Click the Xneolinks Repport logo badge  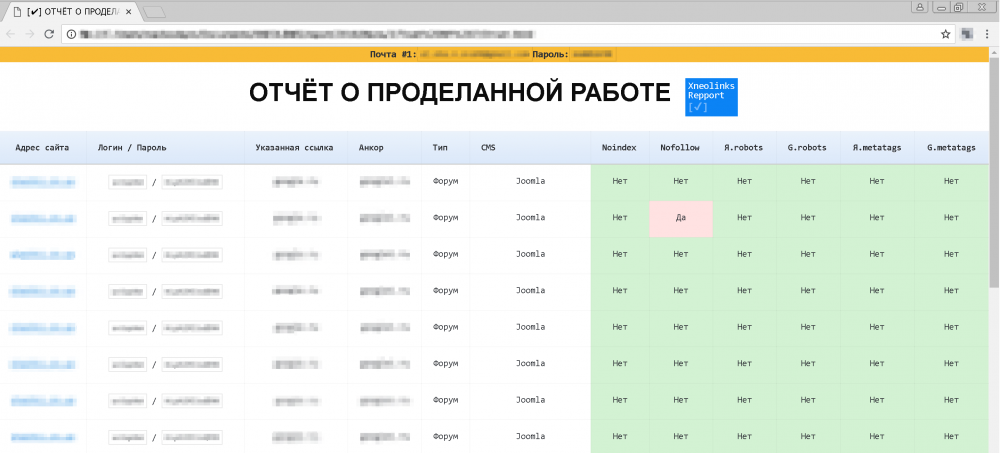[x=711, y=97]
